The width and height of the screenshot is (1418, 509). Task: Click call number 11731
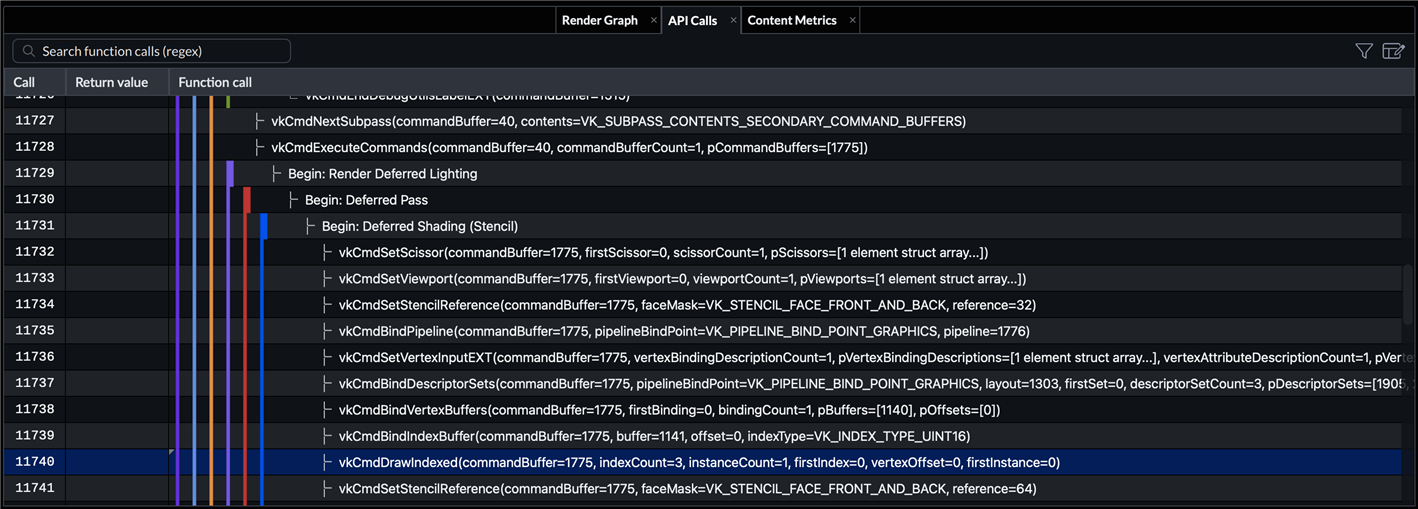34,226
